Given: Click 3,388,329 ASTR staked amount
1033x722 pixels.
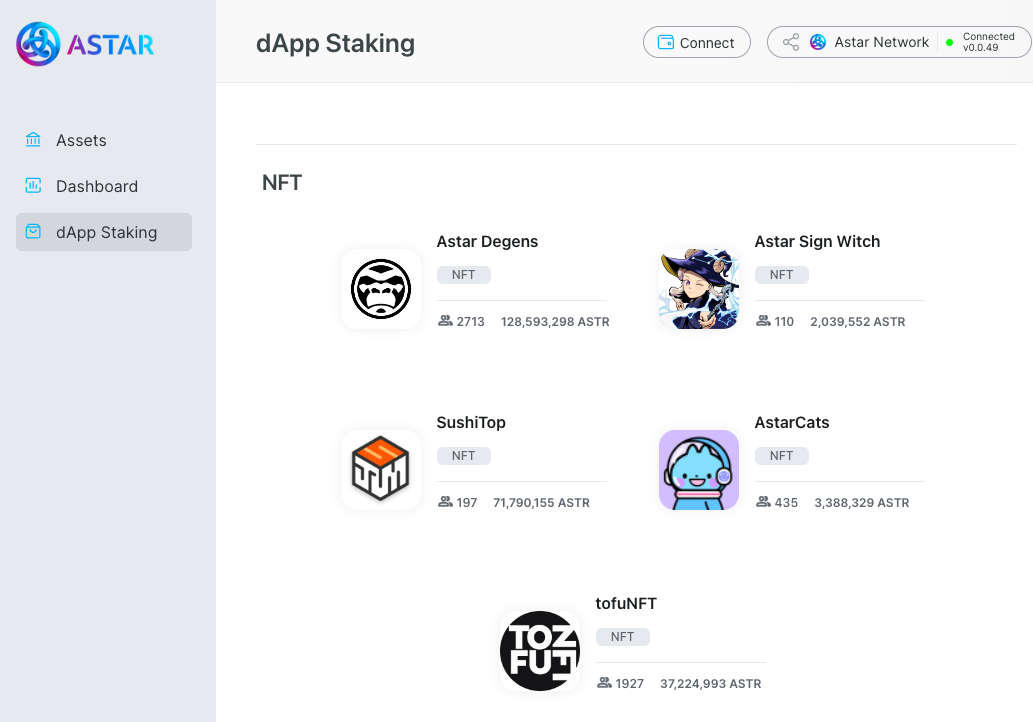Looking at the screenshot, I should 862,503.
